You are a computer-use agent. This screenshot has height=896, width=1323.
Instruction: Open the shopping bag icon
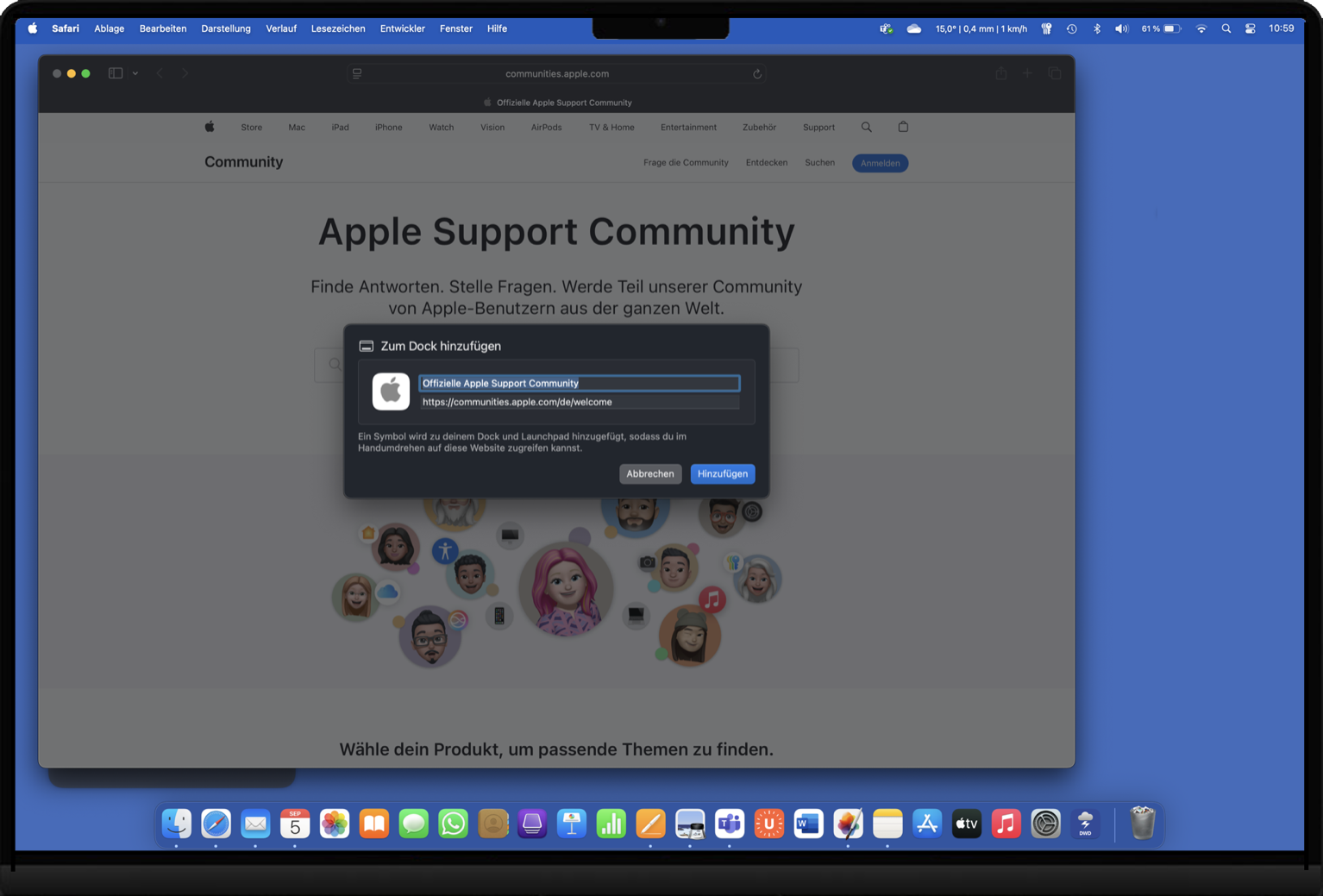(903, 127)
